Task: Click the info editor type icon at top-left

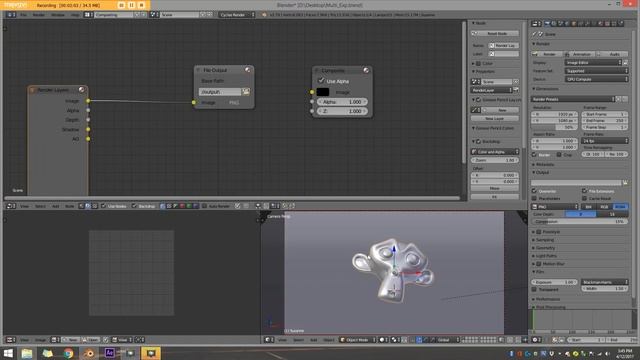Action: point(11,15)
